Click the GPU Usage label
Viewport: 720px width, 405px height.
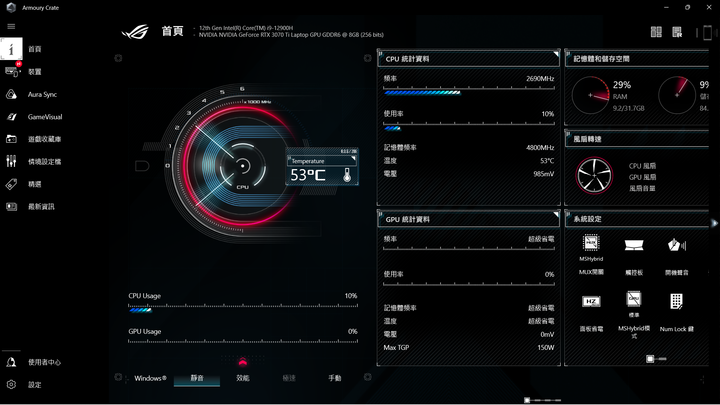click(145, 331)
